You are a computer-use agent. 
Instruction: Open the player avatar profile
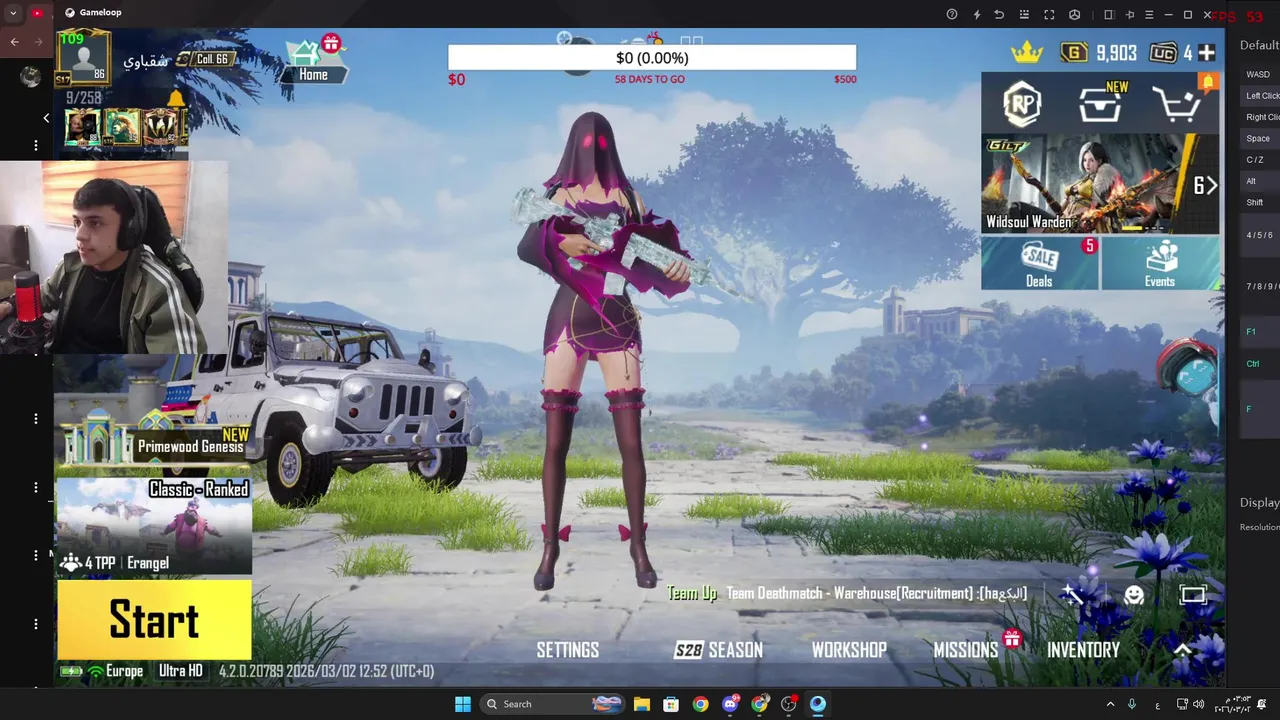tap(84, 58)
